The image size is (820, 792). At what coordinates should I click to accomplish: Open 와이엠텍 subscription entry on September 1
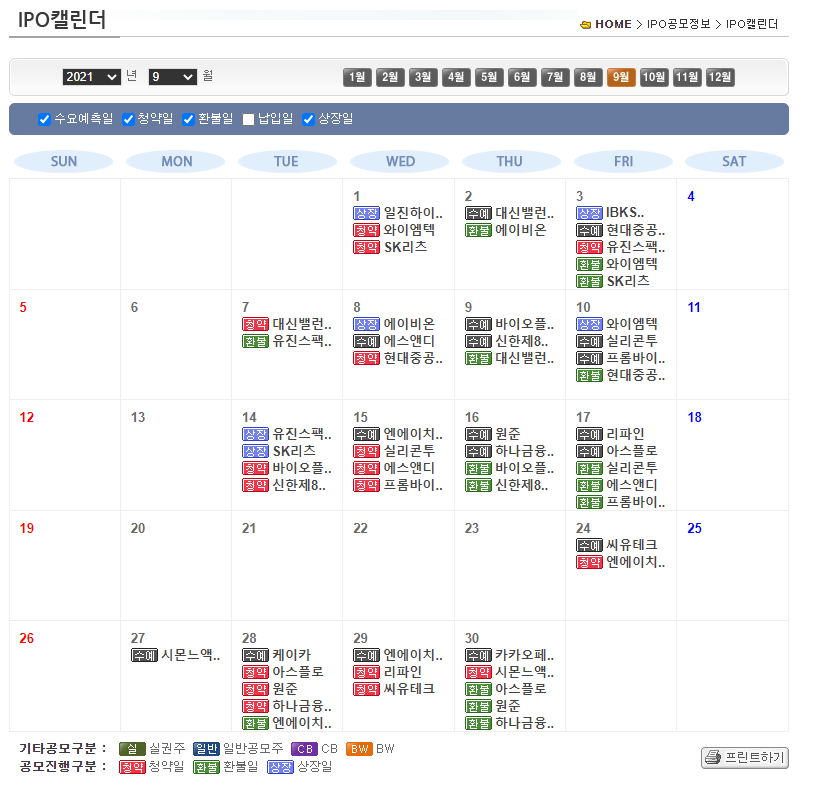409,230
